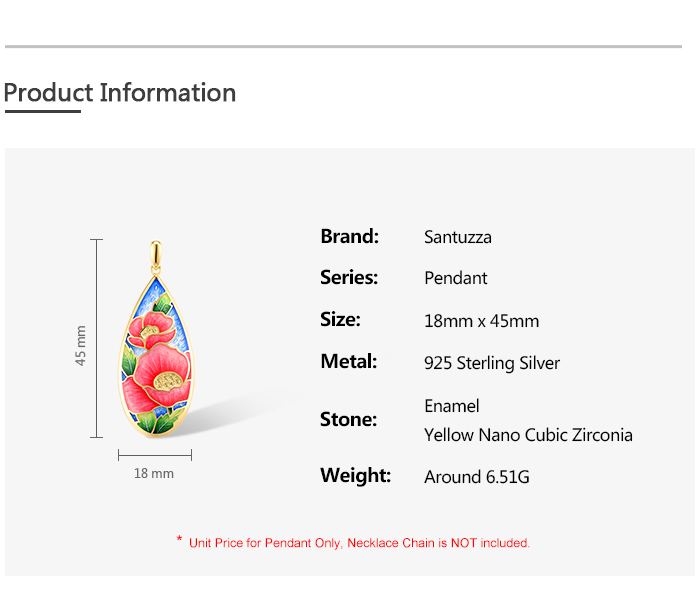700x615 pixels.
Task: Click the red asterisk before the price note
Action: click(x=179, y=541)
